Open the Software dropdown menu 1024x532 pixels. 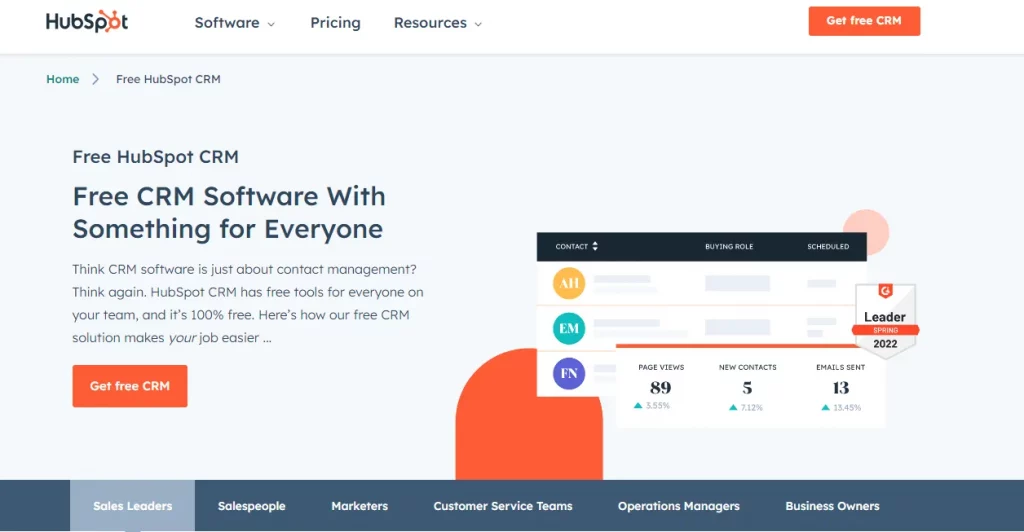coord(234,23)
